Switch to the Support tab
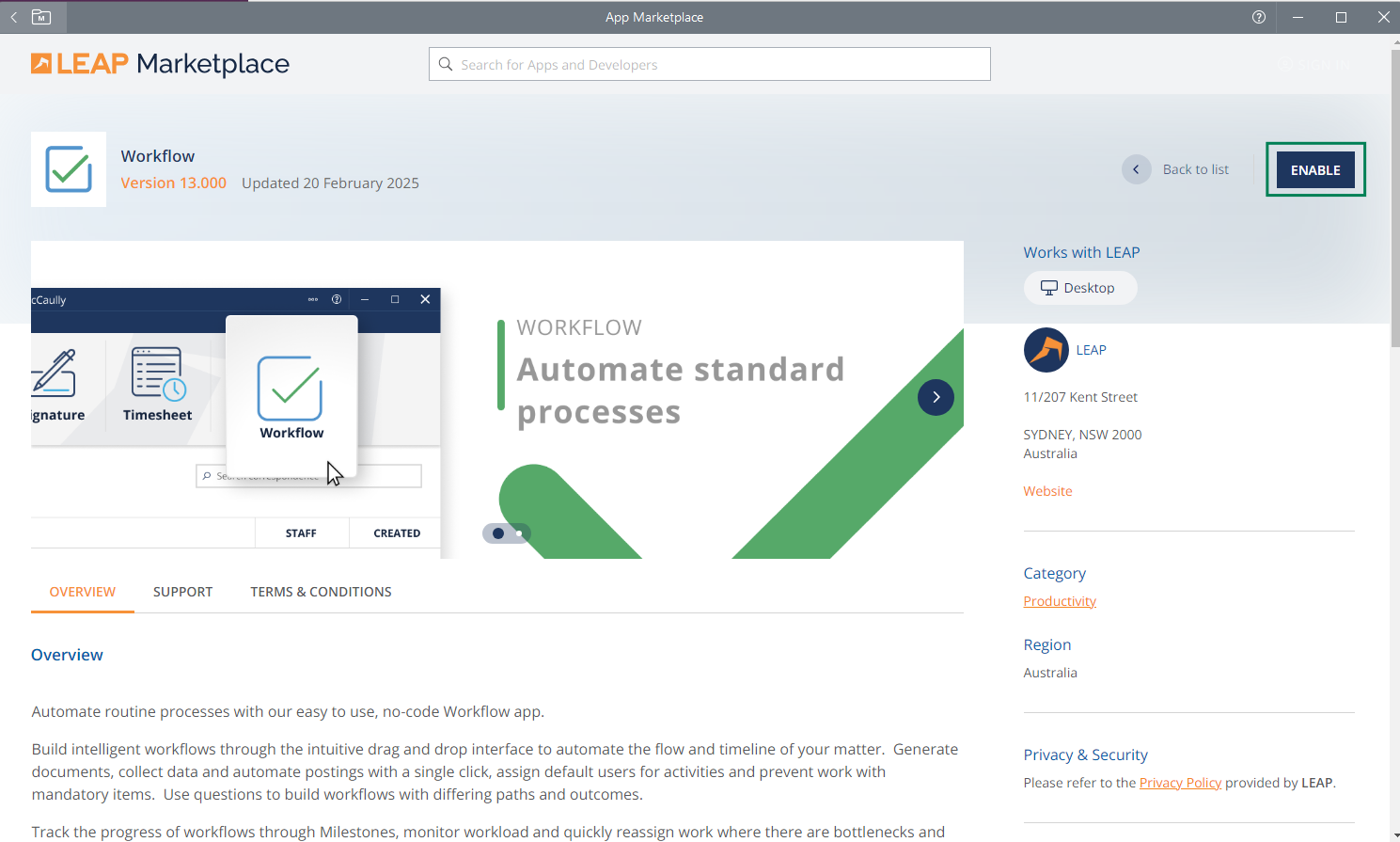1400x842 pixels. pos(182,592)
